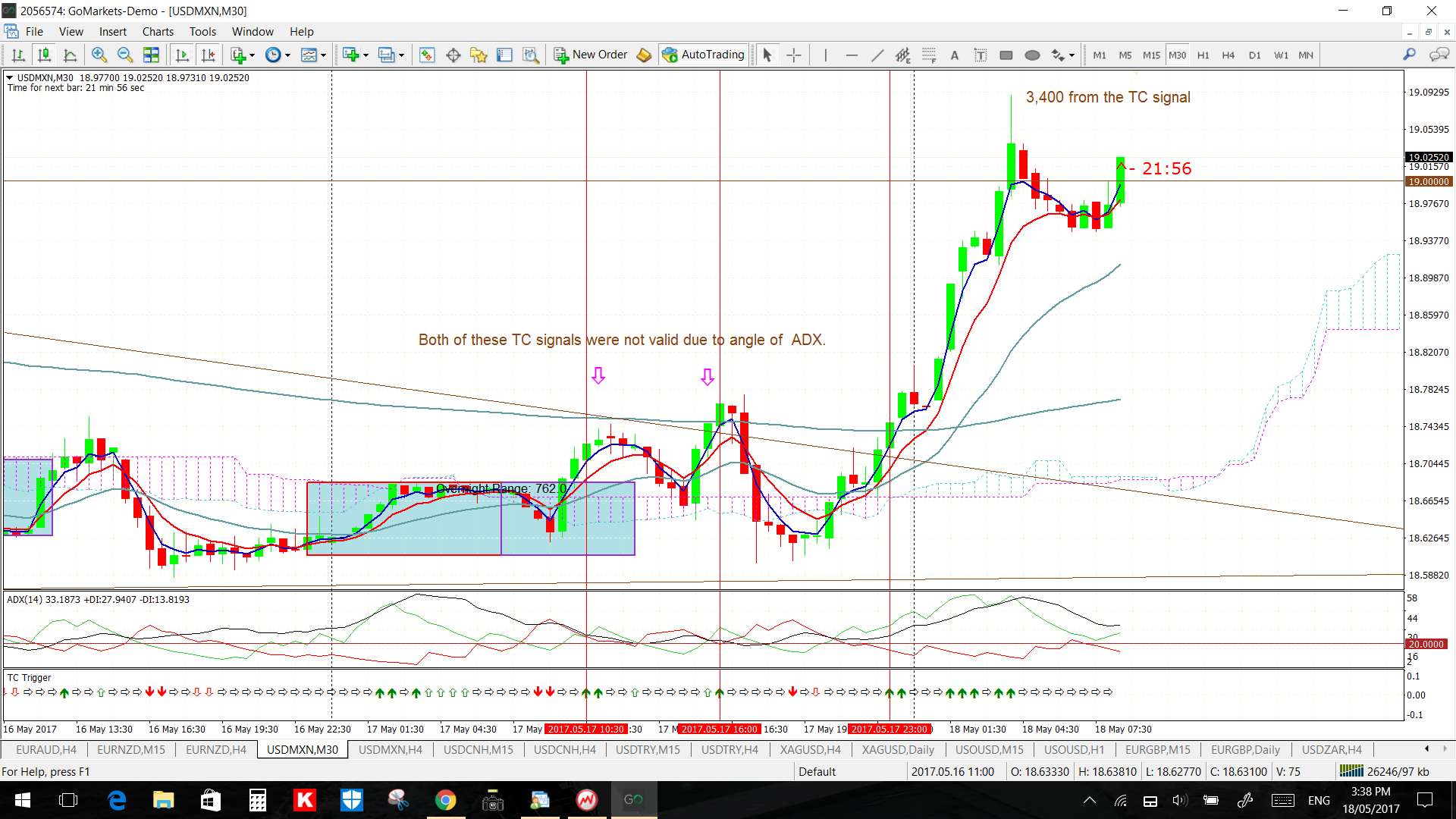Select the cursor pointer tool
Viewport: 1456px width, 819px height.
[x=767, y=55]
